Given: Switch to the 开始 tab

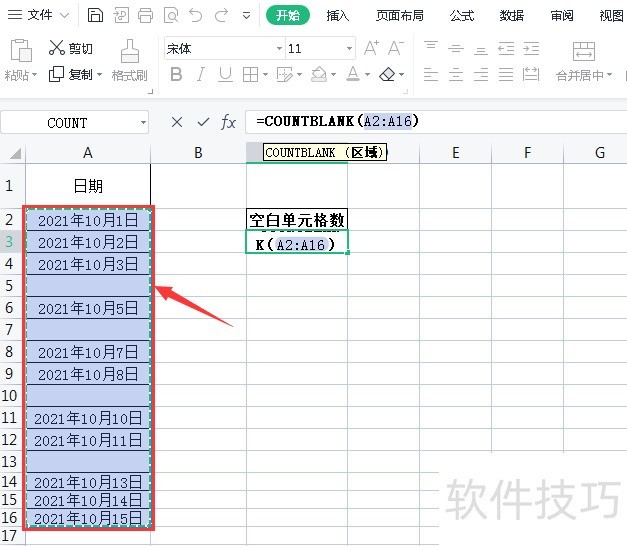Looking at the screenshot, I should [288, 15].
